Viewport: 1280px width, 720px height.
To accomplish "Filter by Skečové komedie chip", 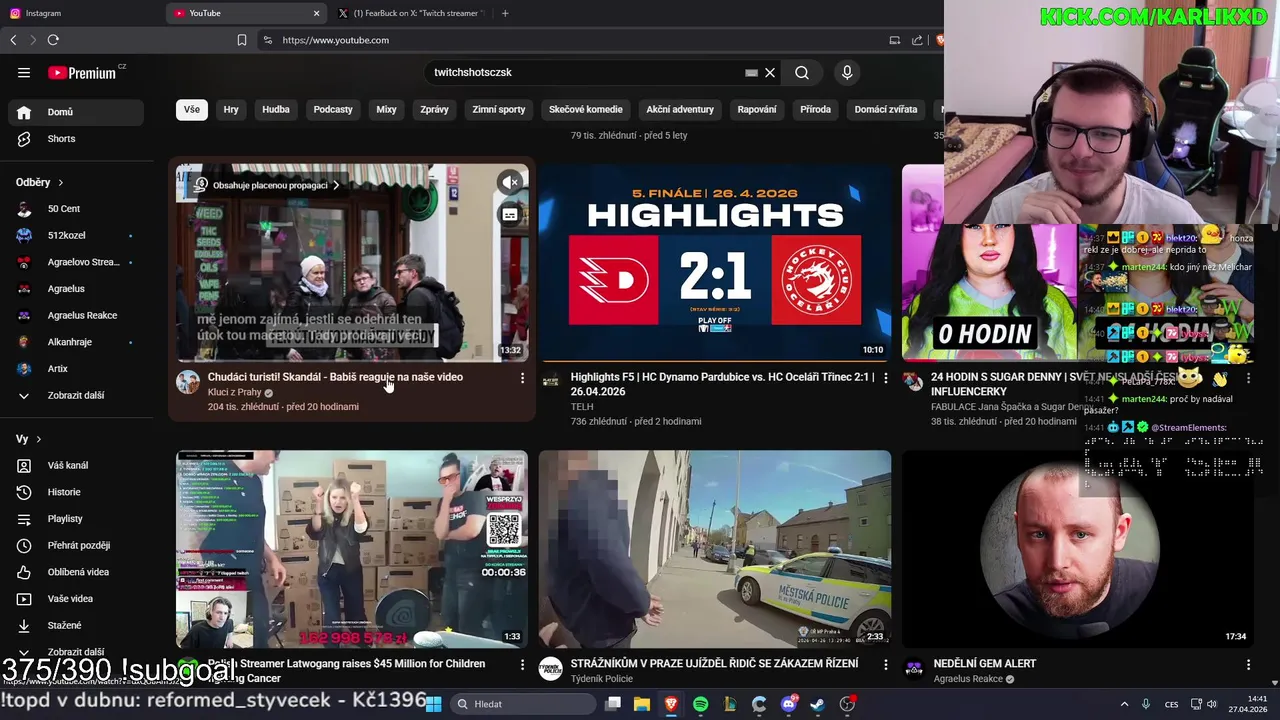I will click(586, 109).
